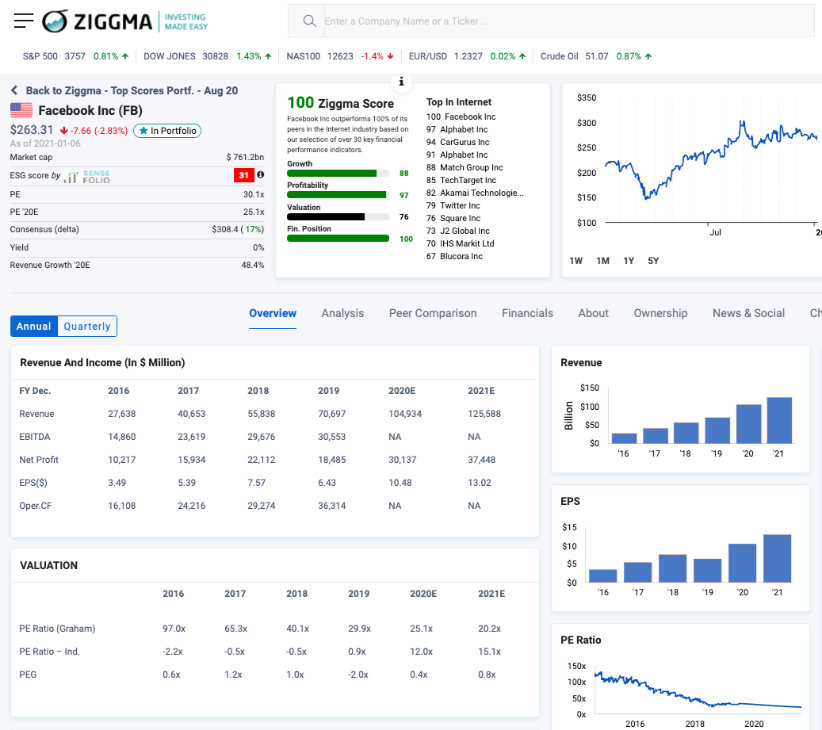Set price chart range to 5Y

click(653, 260)
